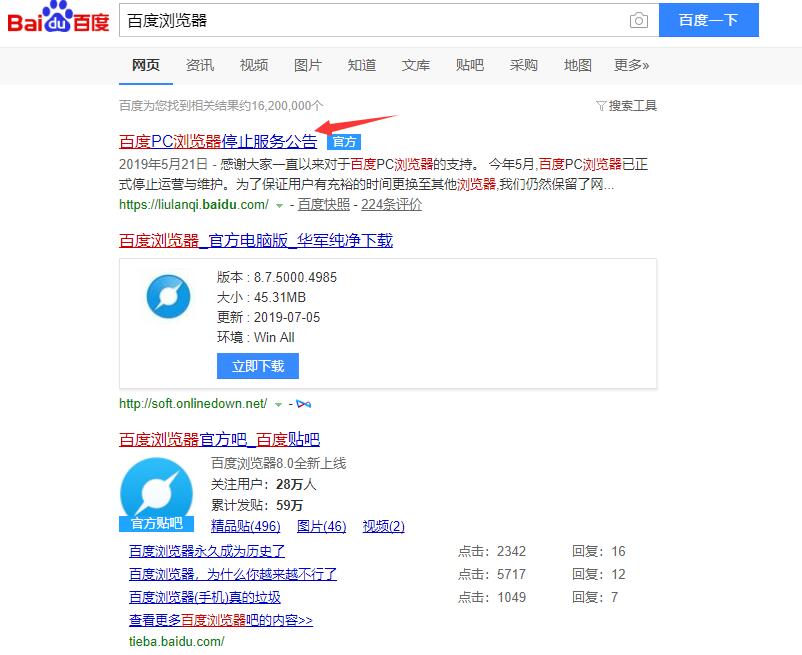Switch to the 网页 tab

146,65
